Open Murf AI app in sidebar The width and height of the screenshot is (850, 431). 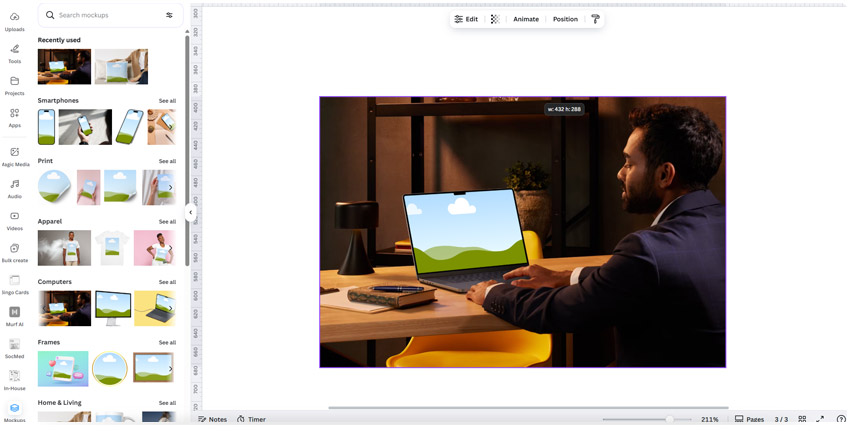point(15,316)
